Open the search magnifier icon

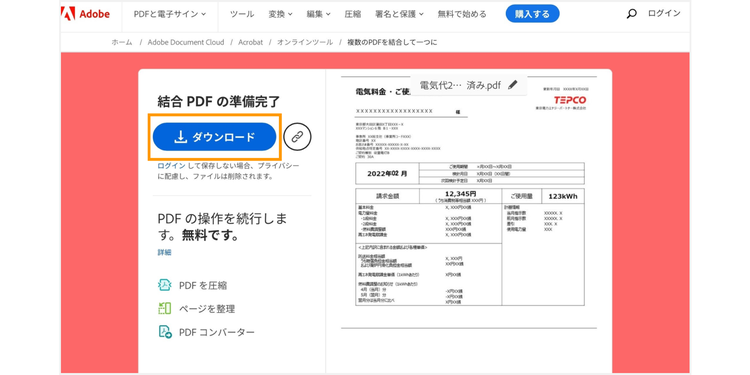pos(631,14)
